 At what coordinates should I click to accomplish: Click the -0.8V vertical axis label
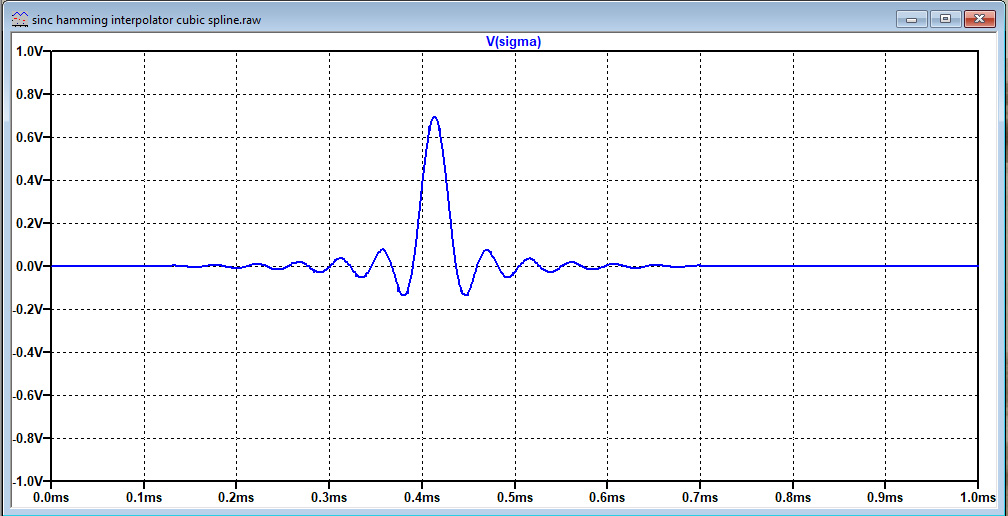point(28,438)
